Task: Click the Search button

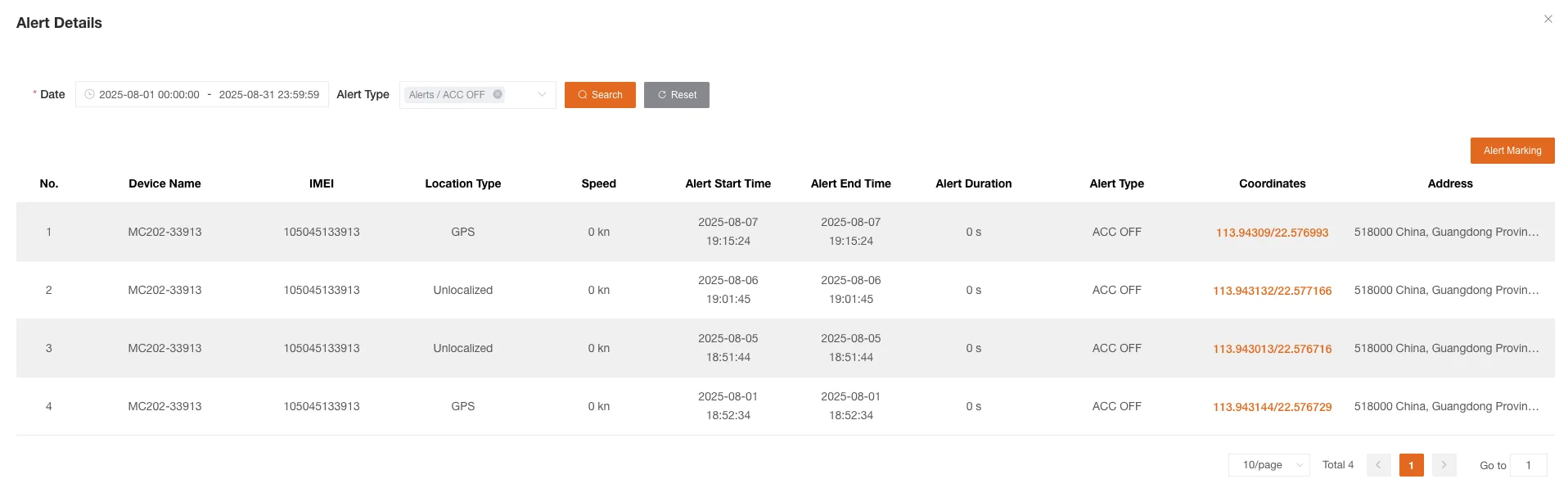Action: [x=600, y=95]
